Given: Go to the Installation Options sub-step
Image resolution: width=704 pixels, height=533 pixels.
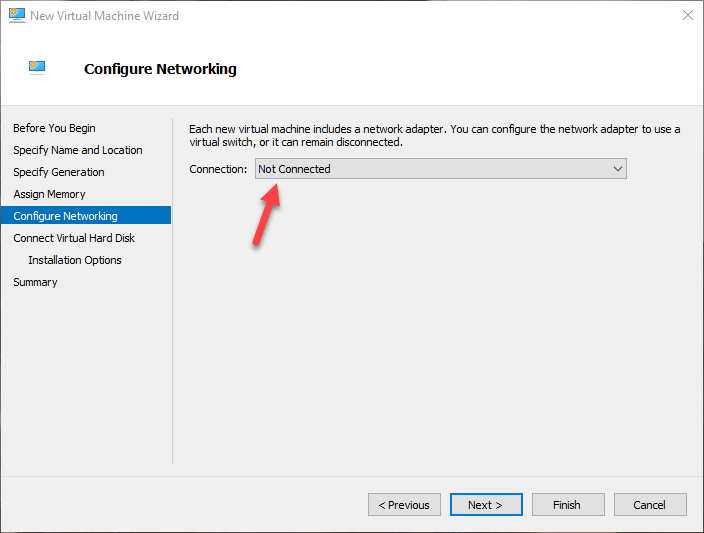Looking at the screenshot, I should (x=75, y=260).
